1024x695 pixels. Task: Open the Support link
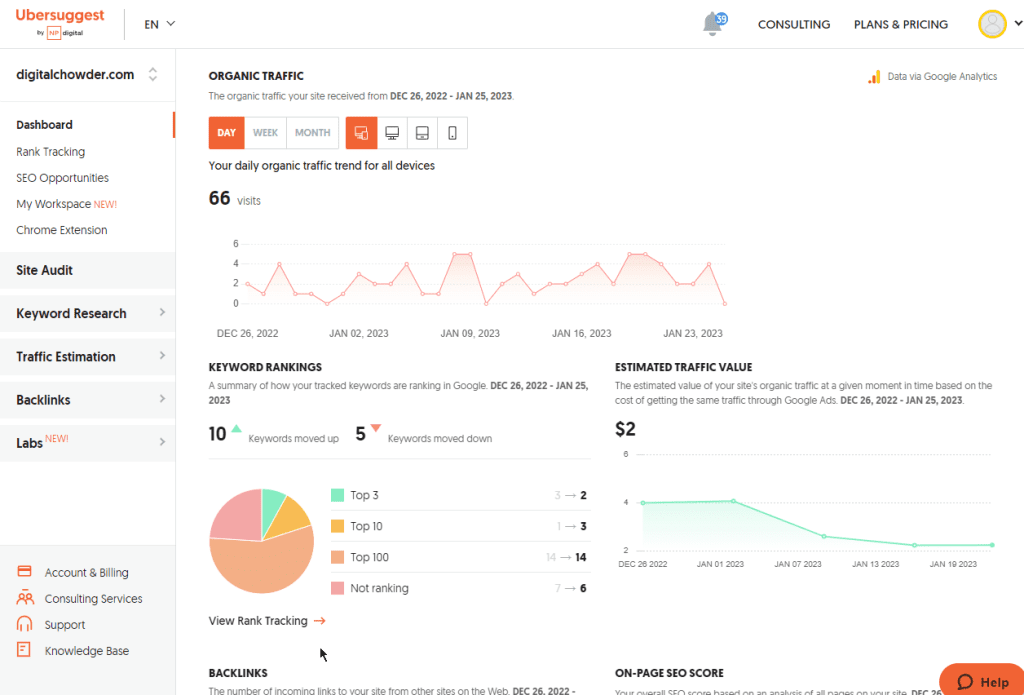pos(65,625)
